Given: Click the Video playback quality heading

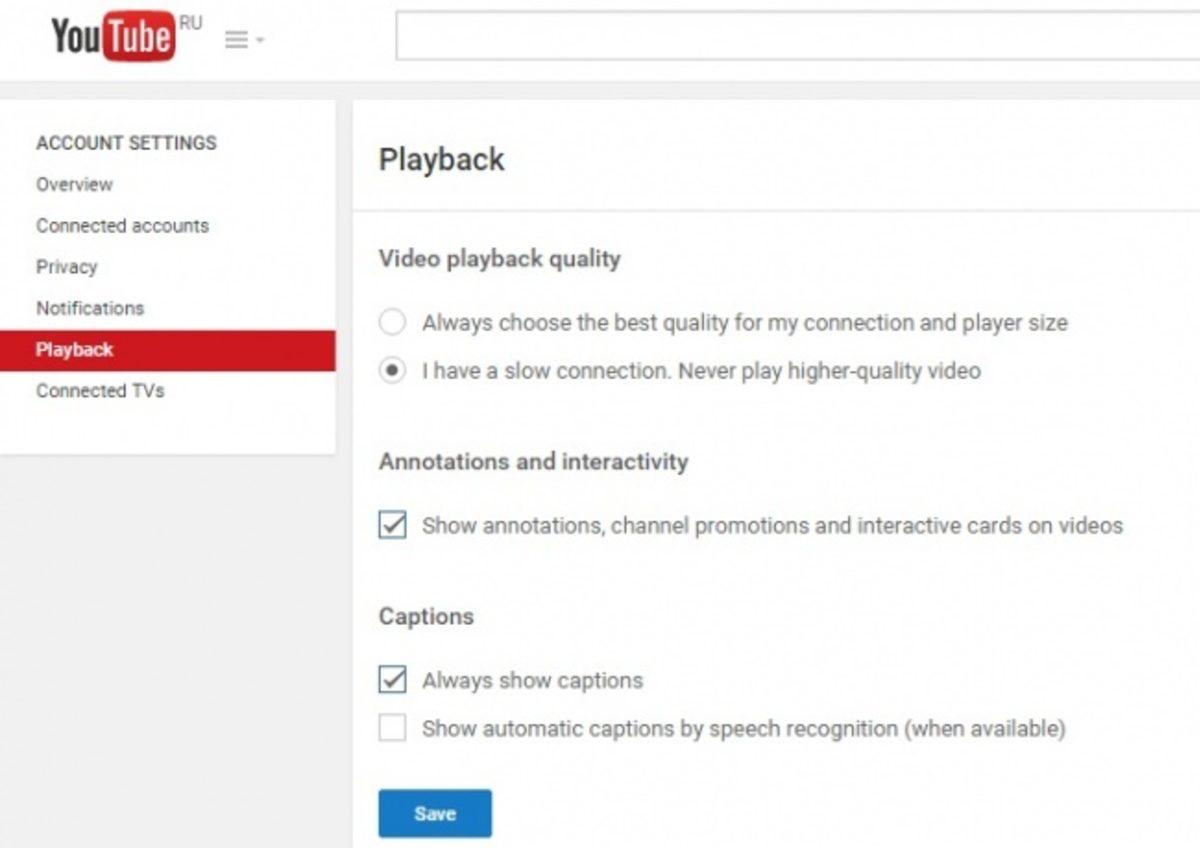Looking at the screenshot, I should click(x=499, y=258).
